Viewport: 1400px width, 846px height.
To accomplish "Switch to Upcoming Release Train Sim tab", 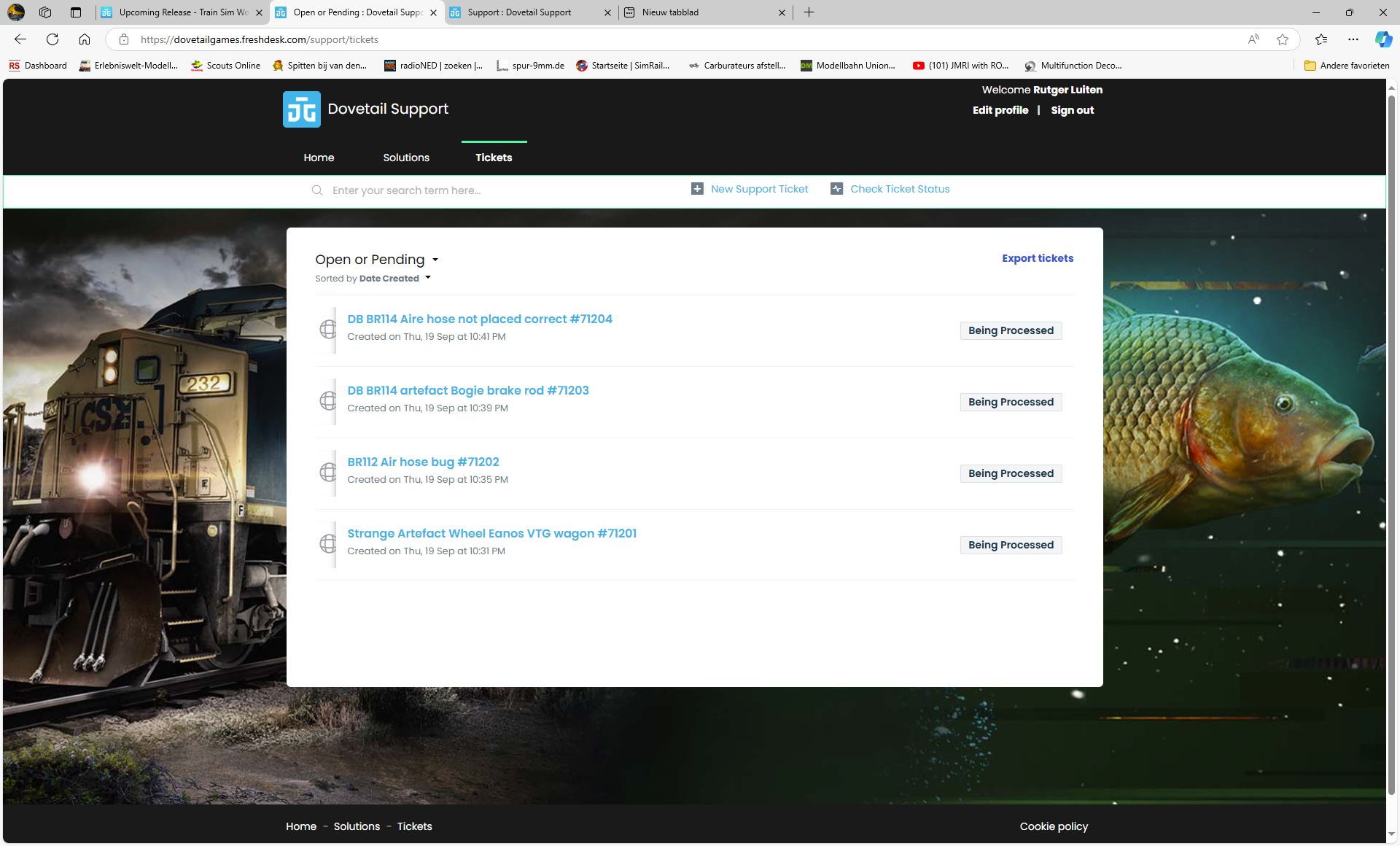I will click(x=182, y=12).
